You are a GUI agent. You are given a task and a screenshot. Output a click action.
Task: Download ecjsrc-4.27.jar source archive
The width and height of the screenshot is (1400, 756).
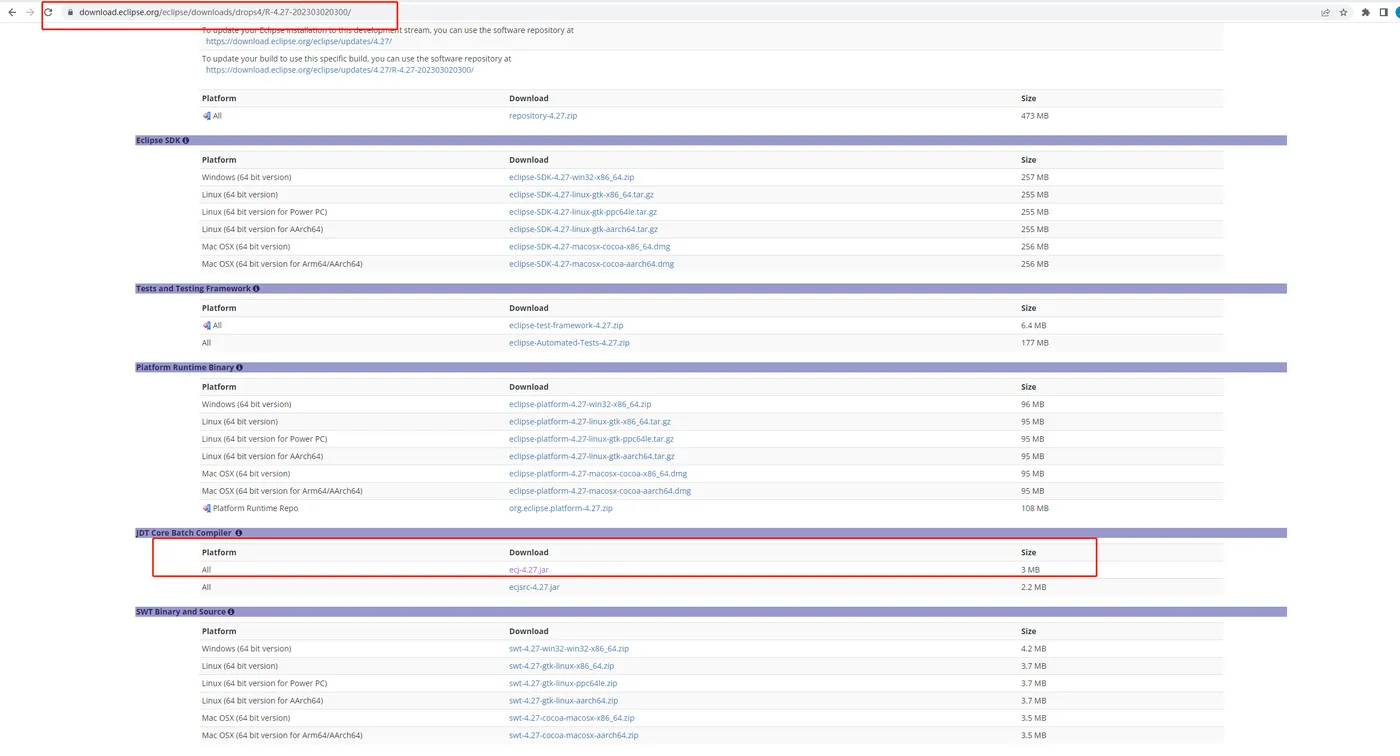pyautogui.click(x=534, y=588)
